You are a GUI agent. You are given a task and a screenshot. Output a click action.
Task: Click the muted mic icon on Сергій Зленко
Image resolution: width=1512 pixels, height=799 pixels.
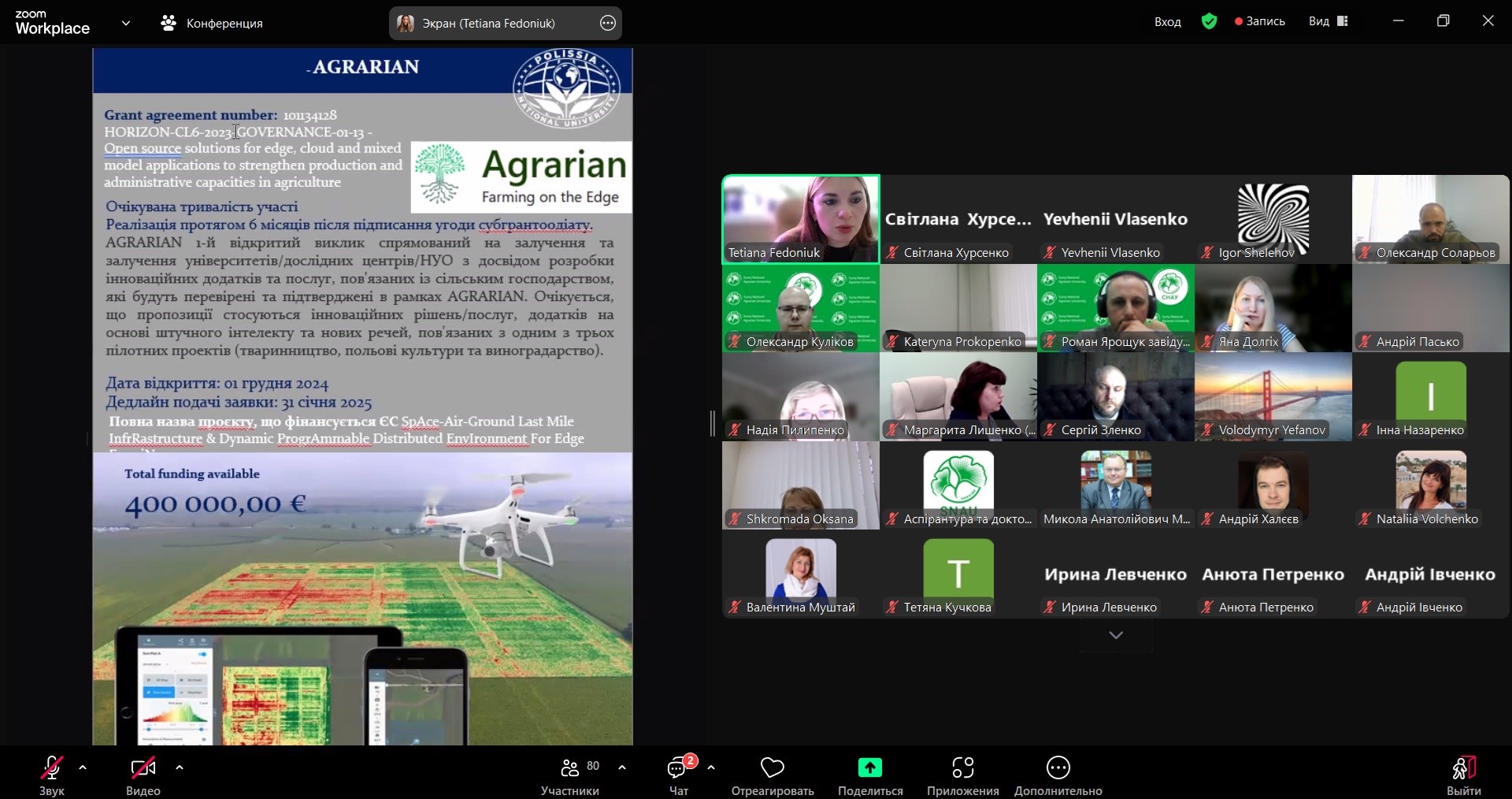[1050, 430]
